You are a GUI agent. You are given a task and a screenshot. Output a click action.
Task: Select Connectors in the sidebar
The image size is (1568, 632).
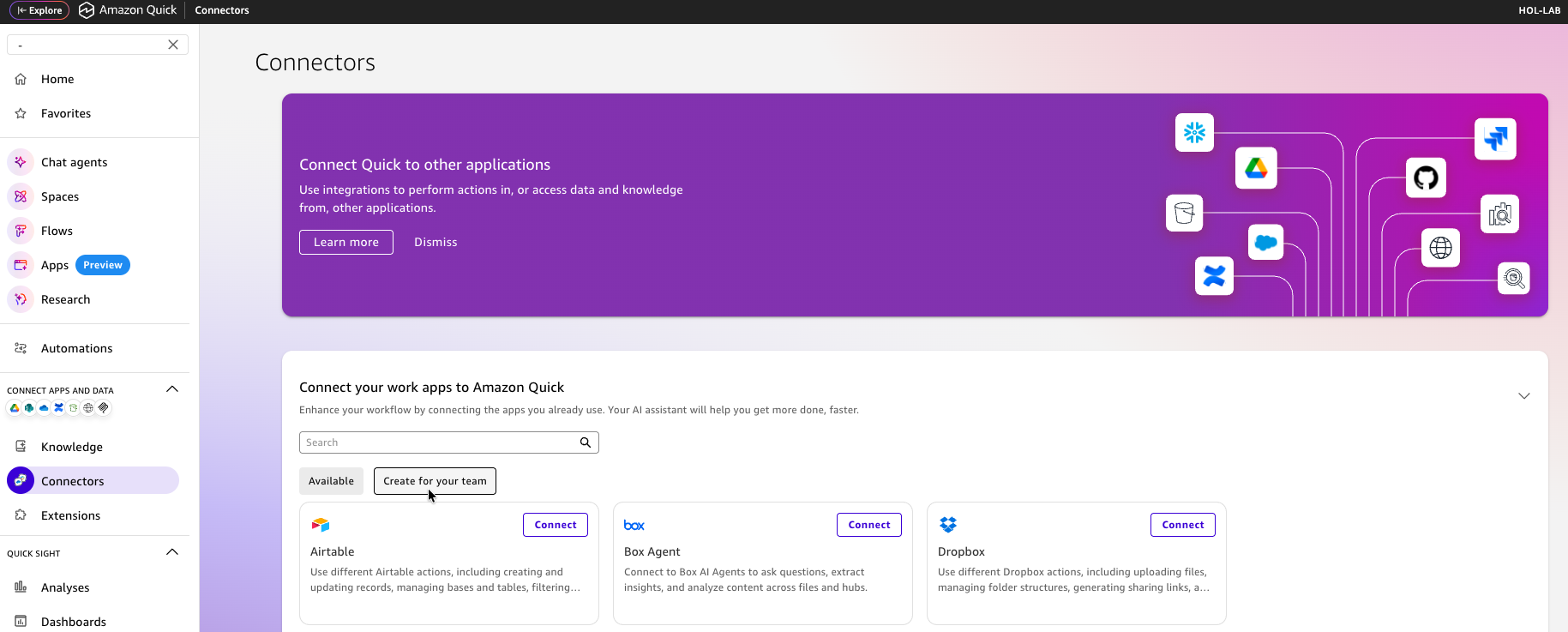tap(93, 480)
